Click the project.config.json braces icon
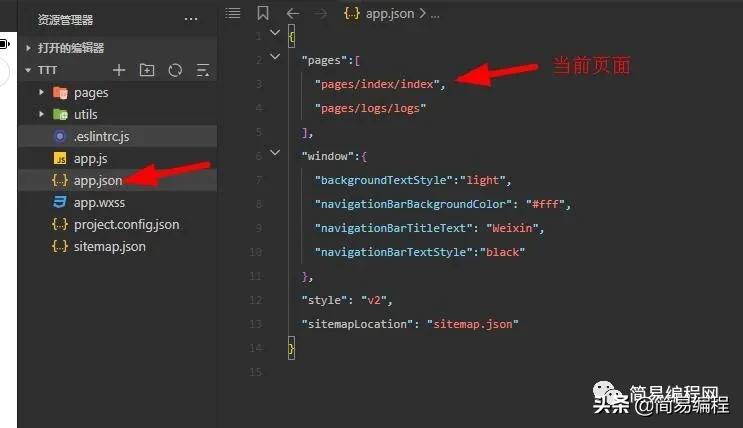This screenshot has width=743, height=428. pos(60,224)
